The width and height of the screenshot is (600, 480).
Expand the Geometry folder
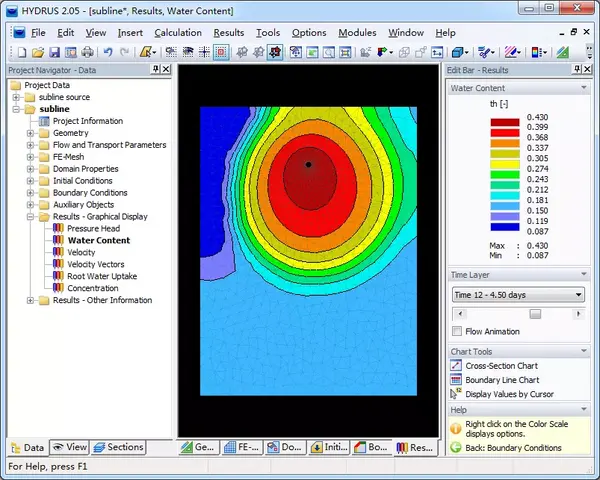[30, 133]
